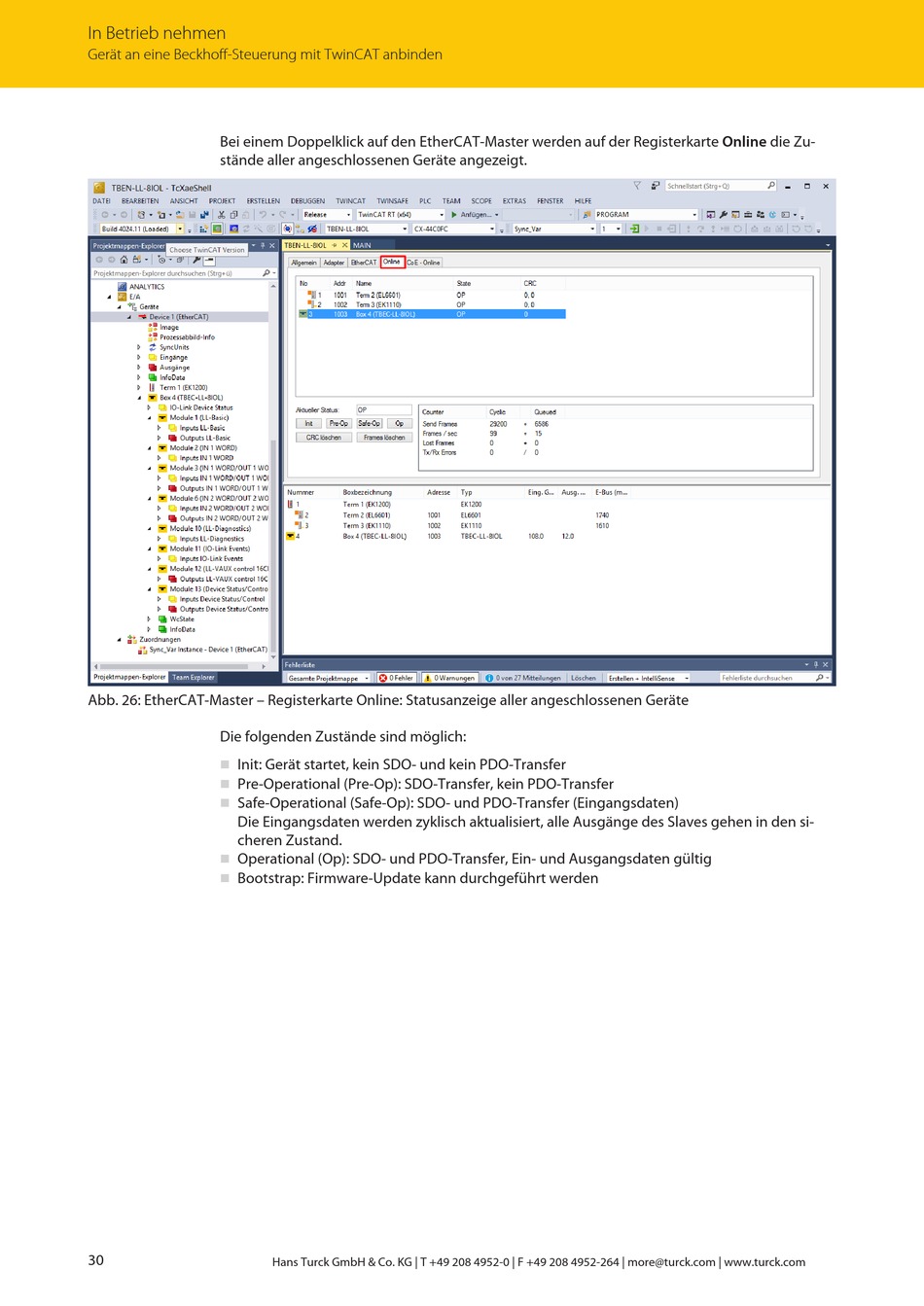Click the TcXaeShell application logo icon
Image resolution: width=924 pixels, height=1306 pixels.
tap(98, 187)
